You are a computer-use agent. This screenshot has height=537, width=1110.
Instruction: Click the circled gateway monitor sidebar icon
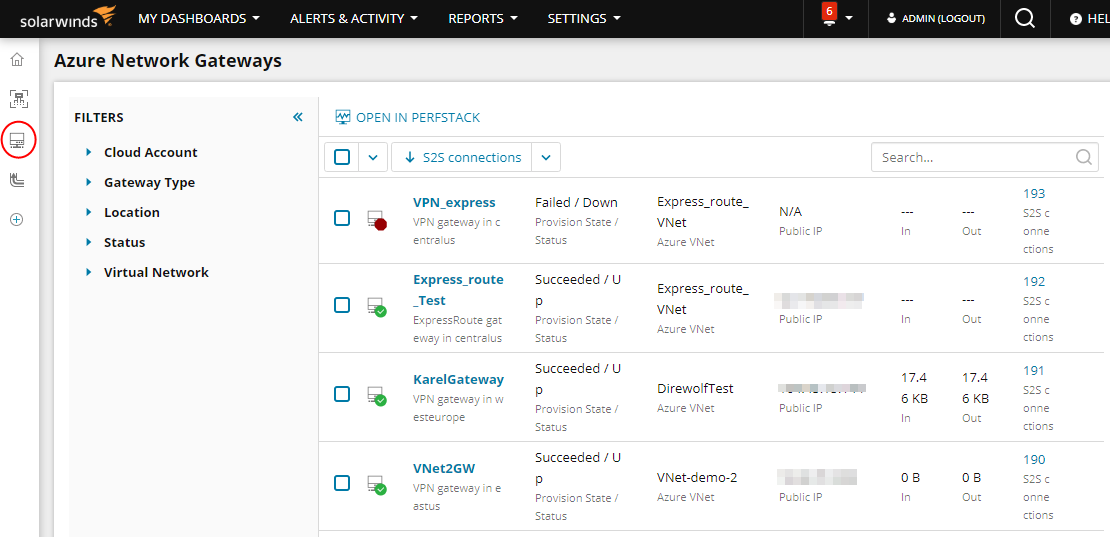click(x=18, y=141)
